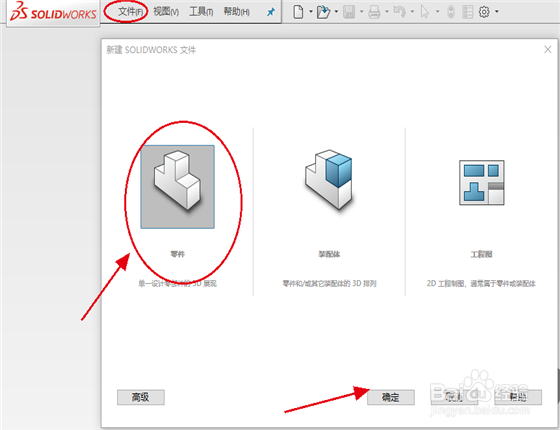
Task: Select the 装配体 assembly template icon
Action: point(329,180)
